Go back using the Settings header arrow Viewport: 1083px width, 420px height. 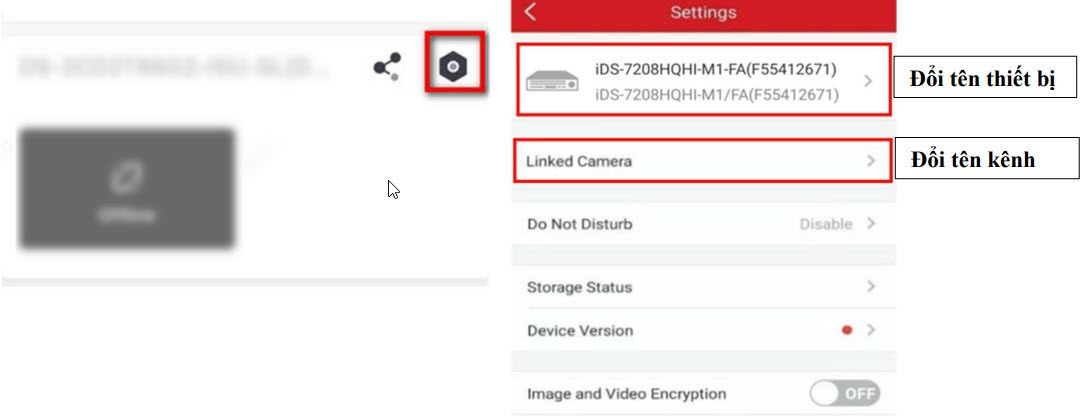tap(531, 13)
